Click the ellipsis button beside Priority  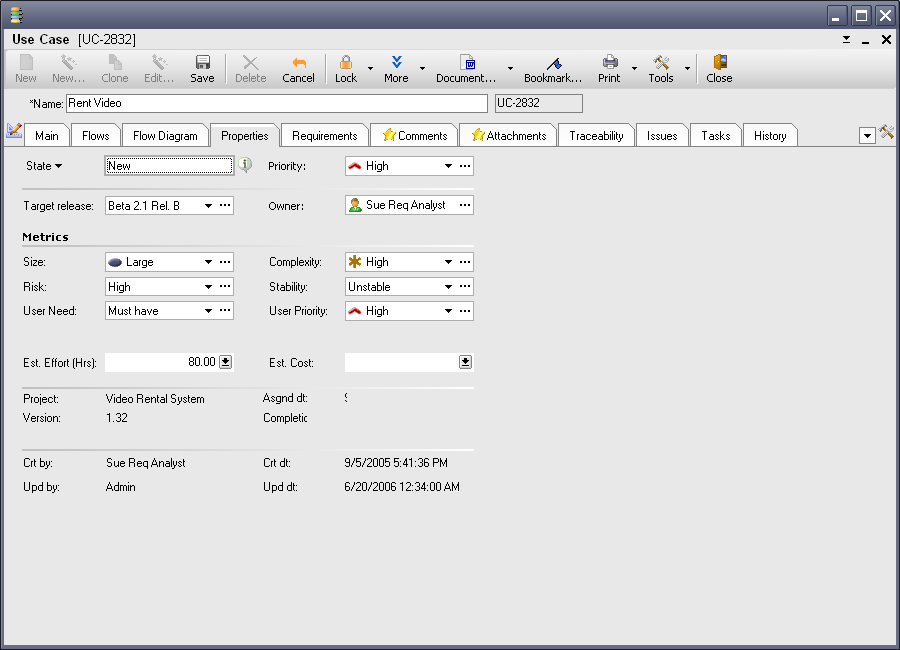(x=465, y=166)
